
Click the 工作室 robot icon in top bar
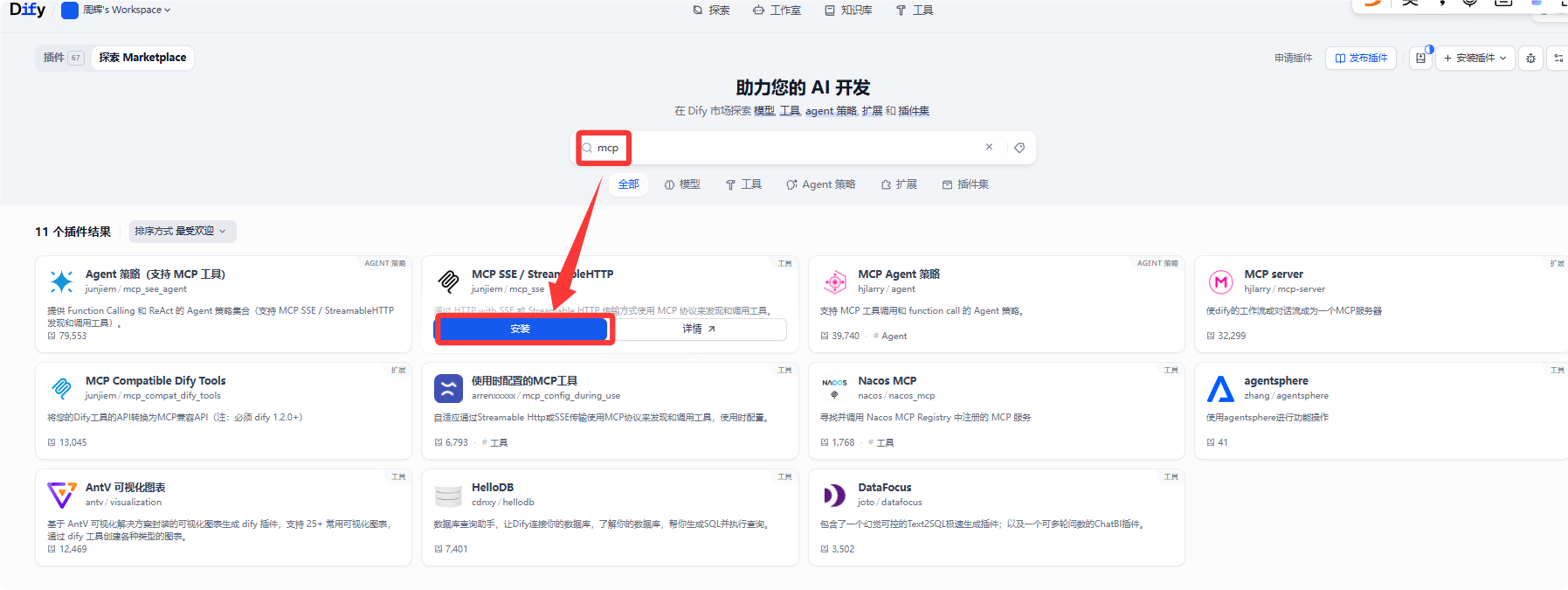[758, 10]
